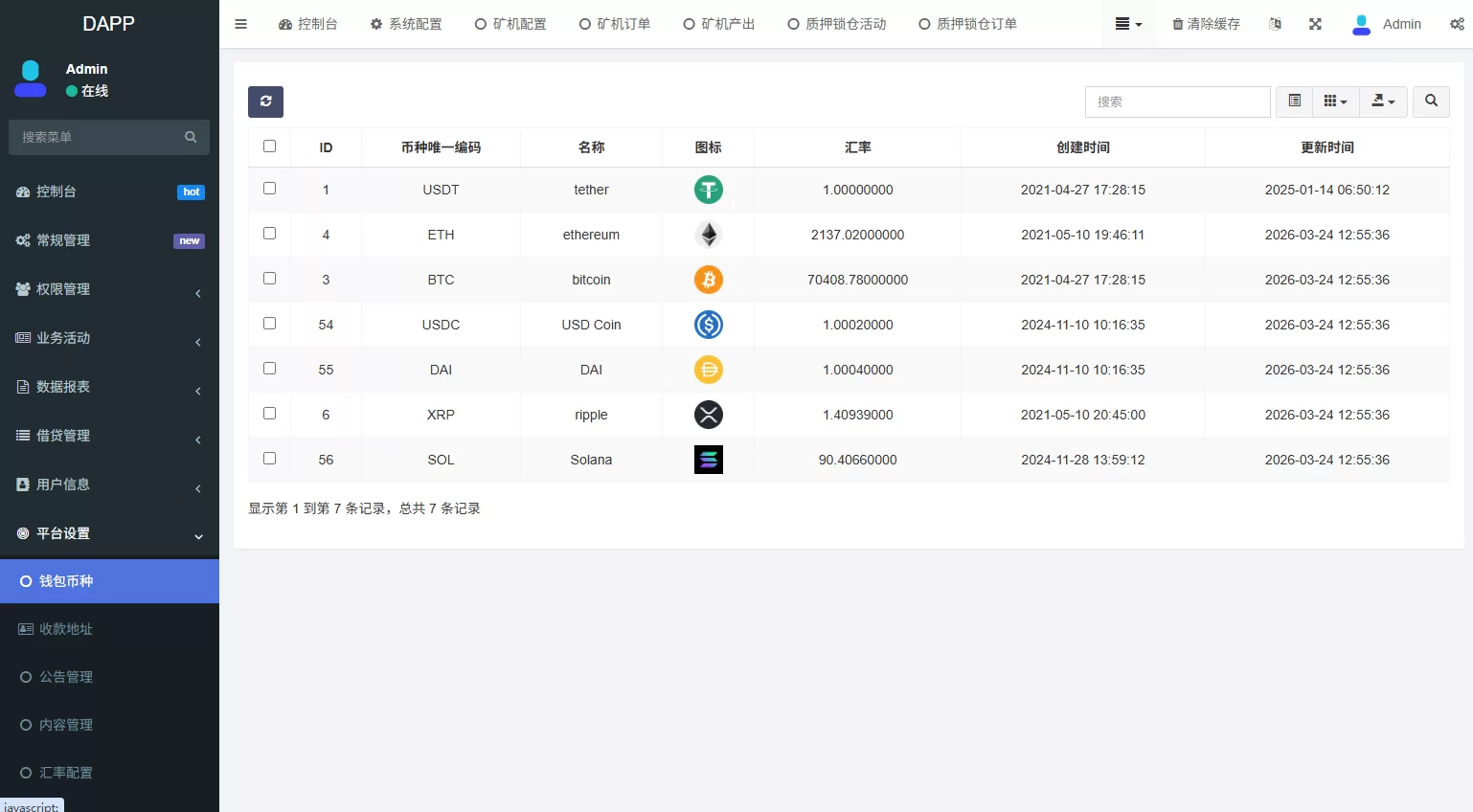Open the 系统配置 menu item
The width and height of the screenshot is (1473, 812).
(406, 24)
